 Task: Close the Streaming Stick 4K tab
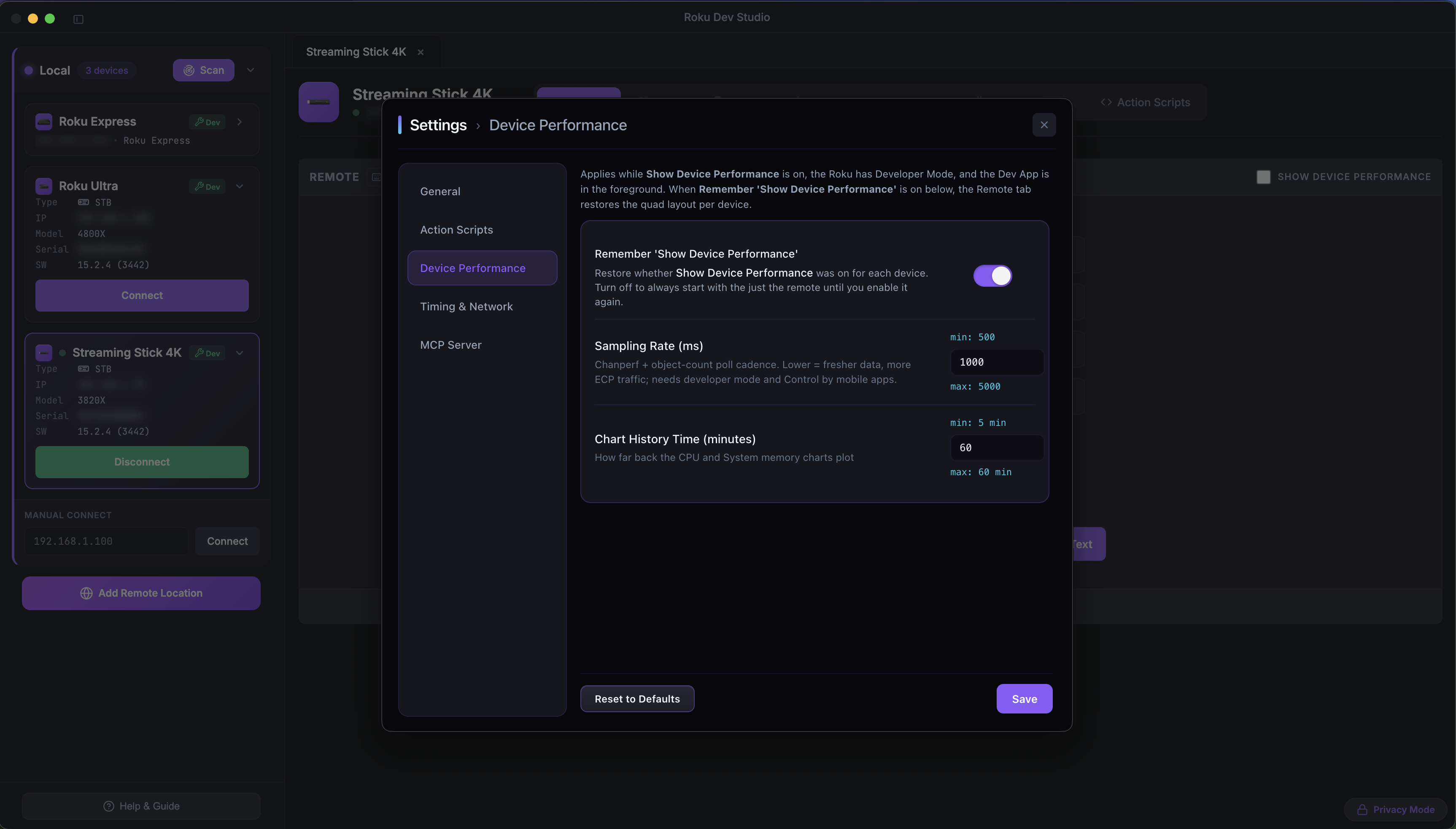(420, 52)
